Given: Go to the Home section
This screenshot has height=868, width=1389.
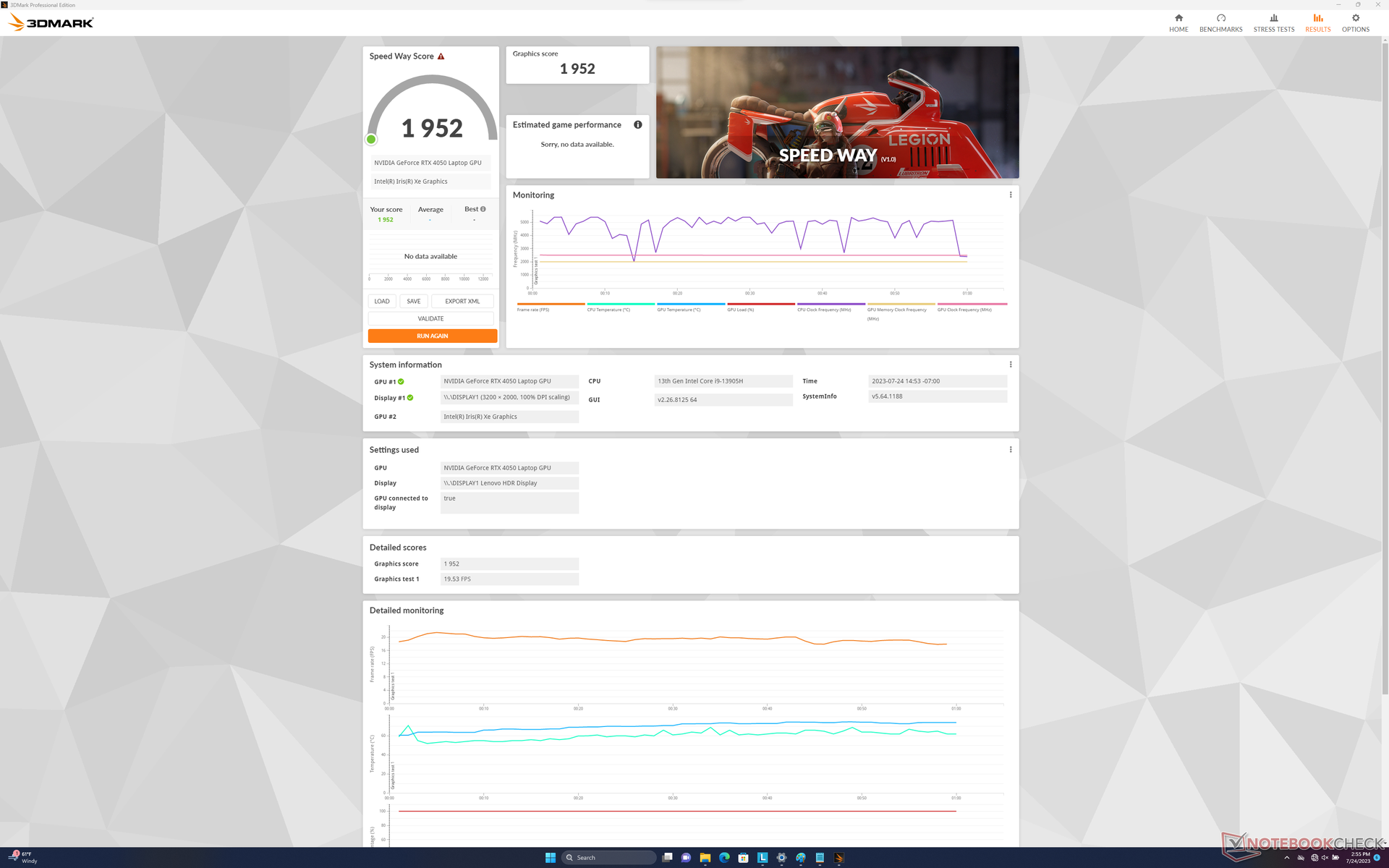Looking at the screenshot, I should click(x=1178, y=23).
